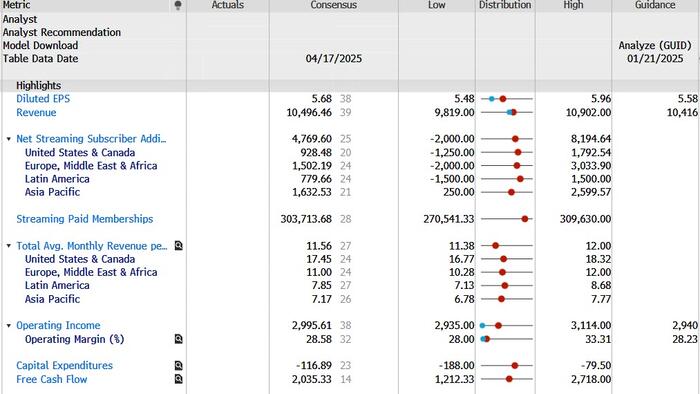The height and width of the screenshot is (394, 700).
Task: Select the Distribution column header
Action: 505,5
